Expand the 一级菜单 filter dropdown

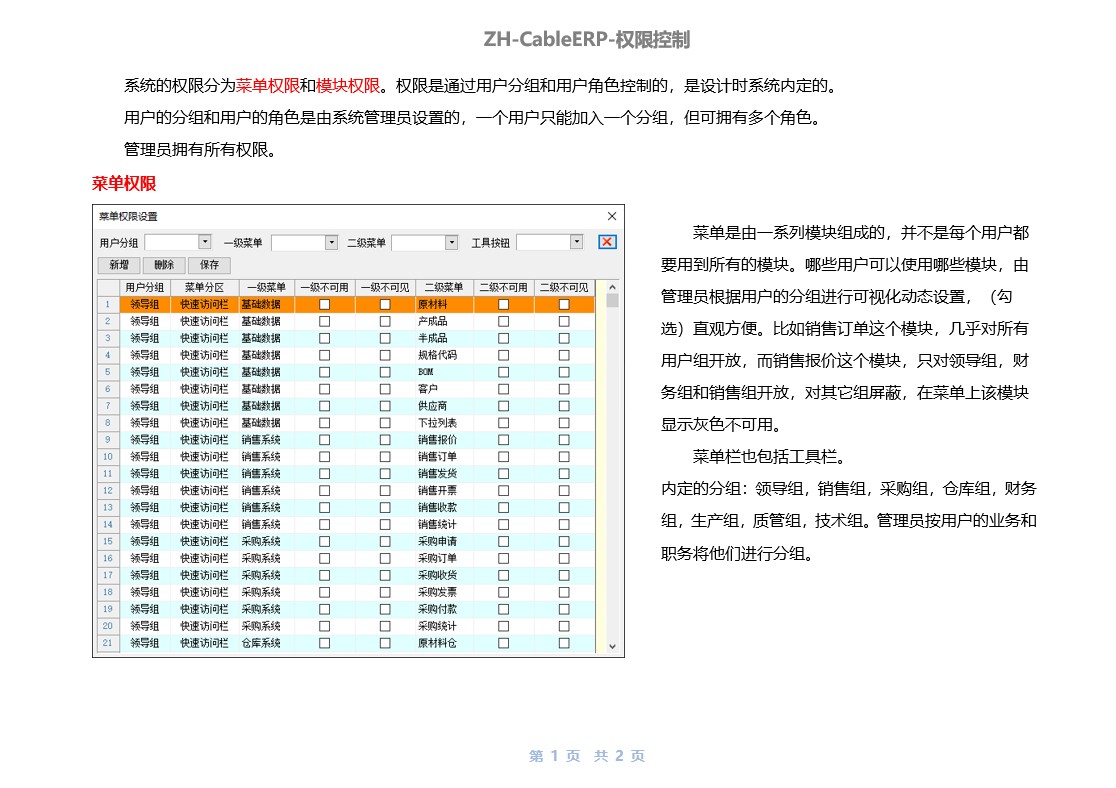point(331,242)
